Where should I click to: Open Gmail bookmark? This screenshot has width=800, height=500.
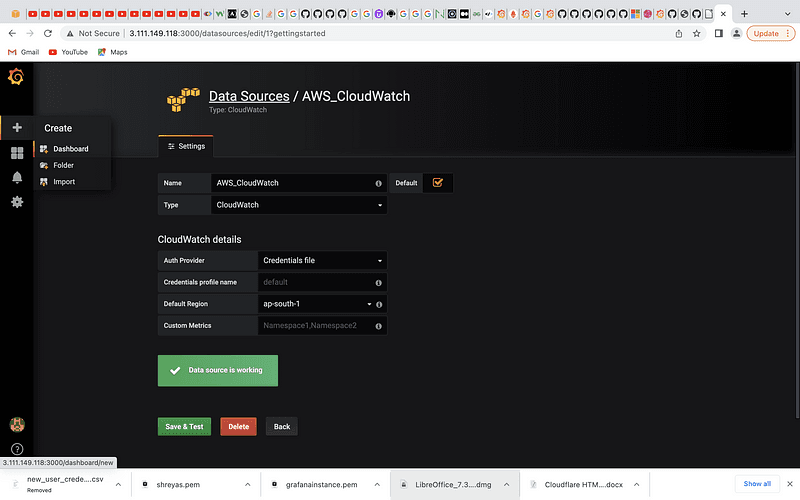[x=23, y=52]
